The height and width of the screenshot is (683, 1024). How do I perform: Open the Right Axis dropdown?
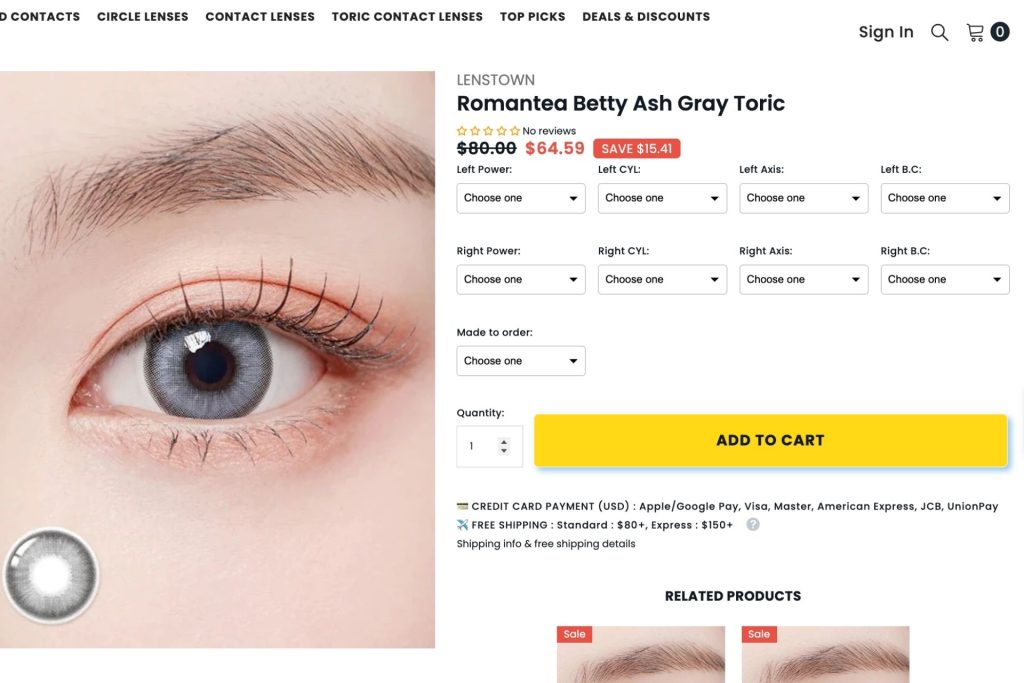pyautogui.click(x=803, y=279)
